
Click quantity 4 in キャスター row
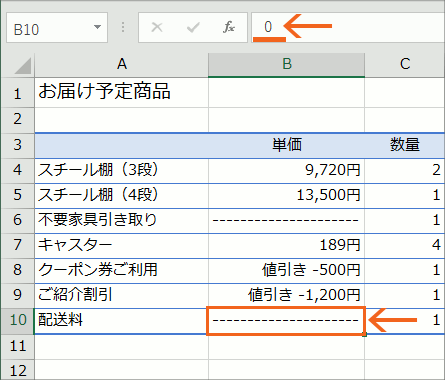point(405,246)
